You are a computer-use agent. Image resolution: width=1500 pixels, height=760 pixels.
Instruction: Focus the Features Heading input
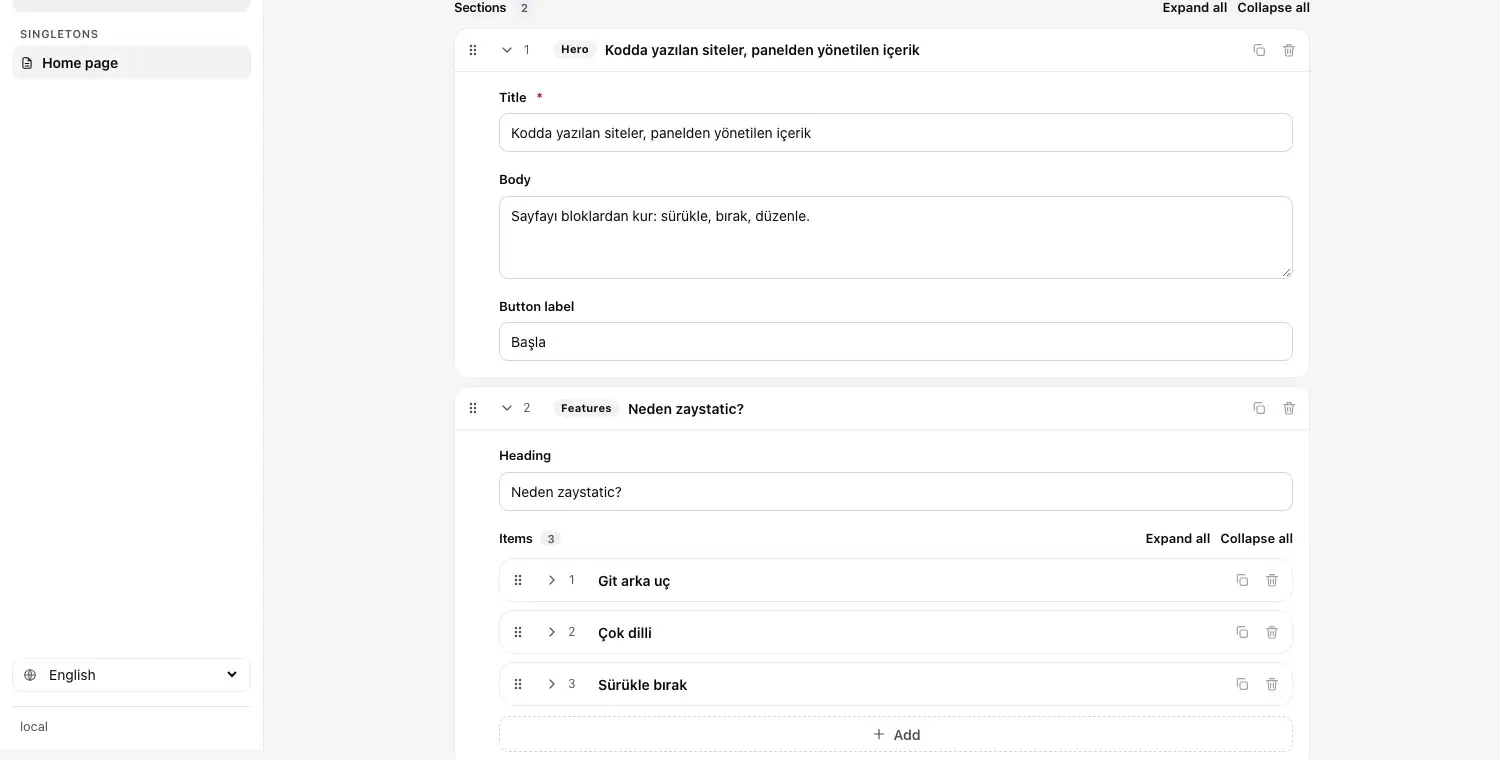click(x=896, y=491)
